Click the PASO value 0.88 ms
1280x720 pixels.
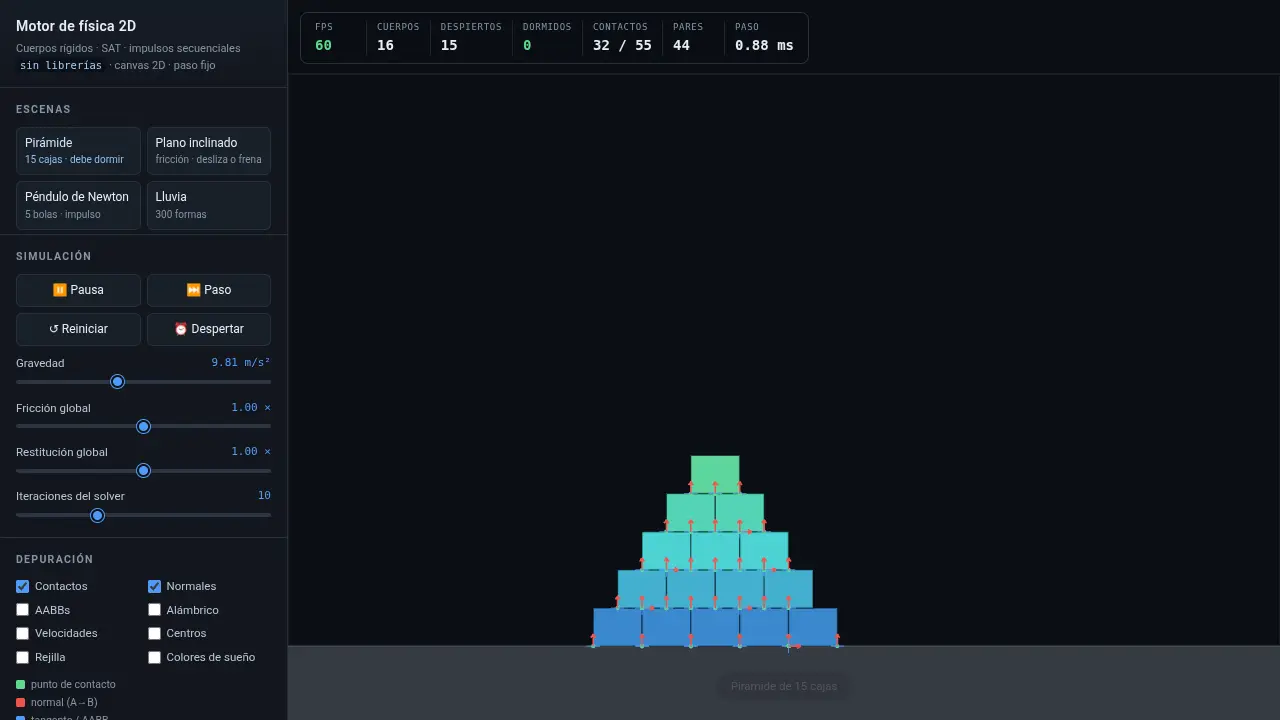[764, 45]
